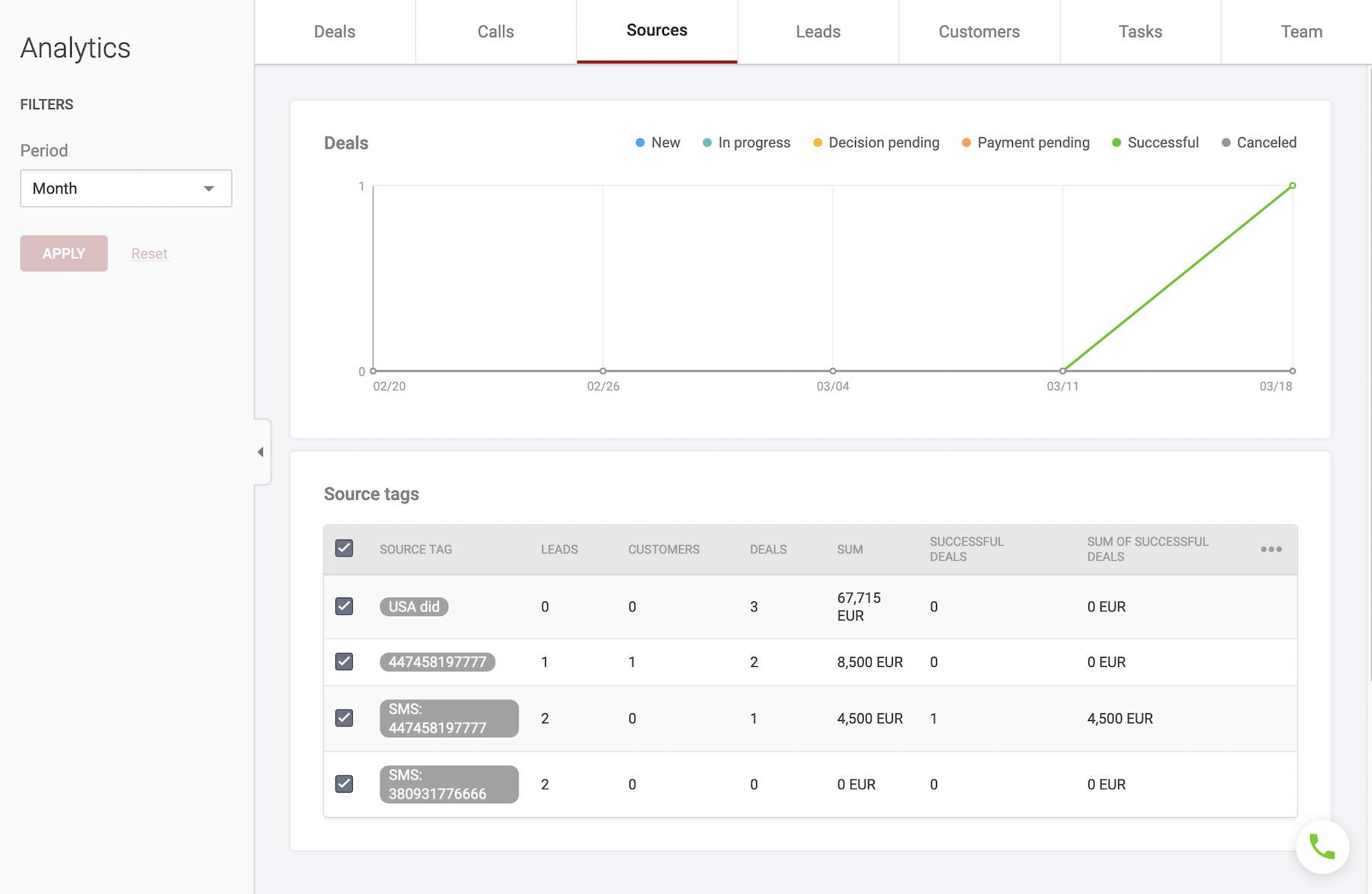
Task: Click the 447458197777 source tag
Action: pos(438,662)
